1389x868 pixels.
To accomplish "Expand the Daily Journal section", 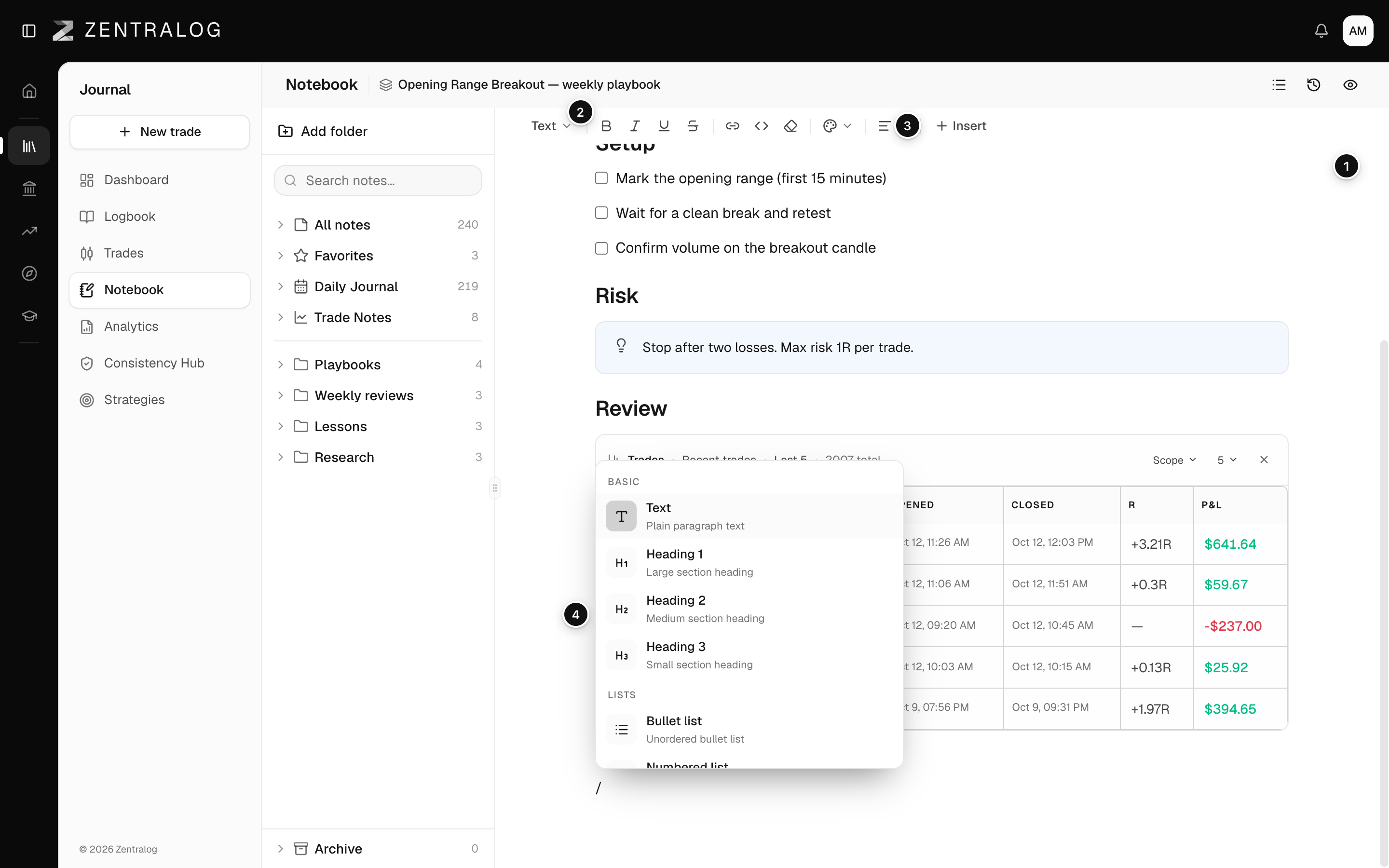I will click(280, 286).
